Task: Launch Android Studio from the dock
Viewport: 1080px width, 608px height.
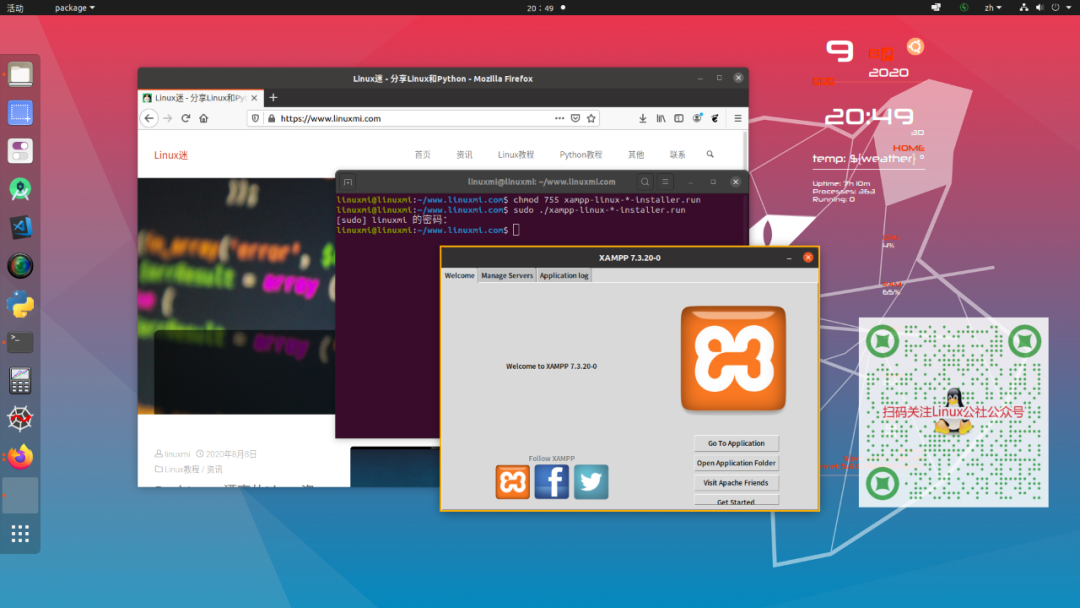Action: [x=20, y=189]
